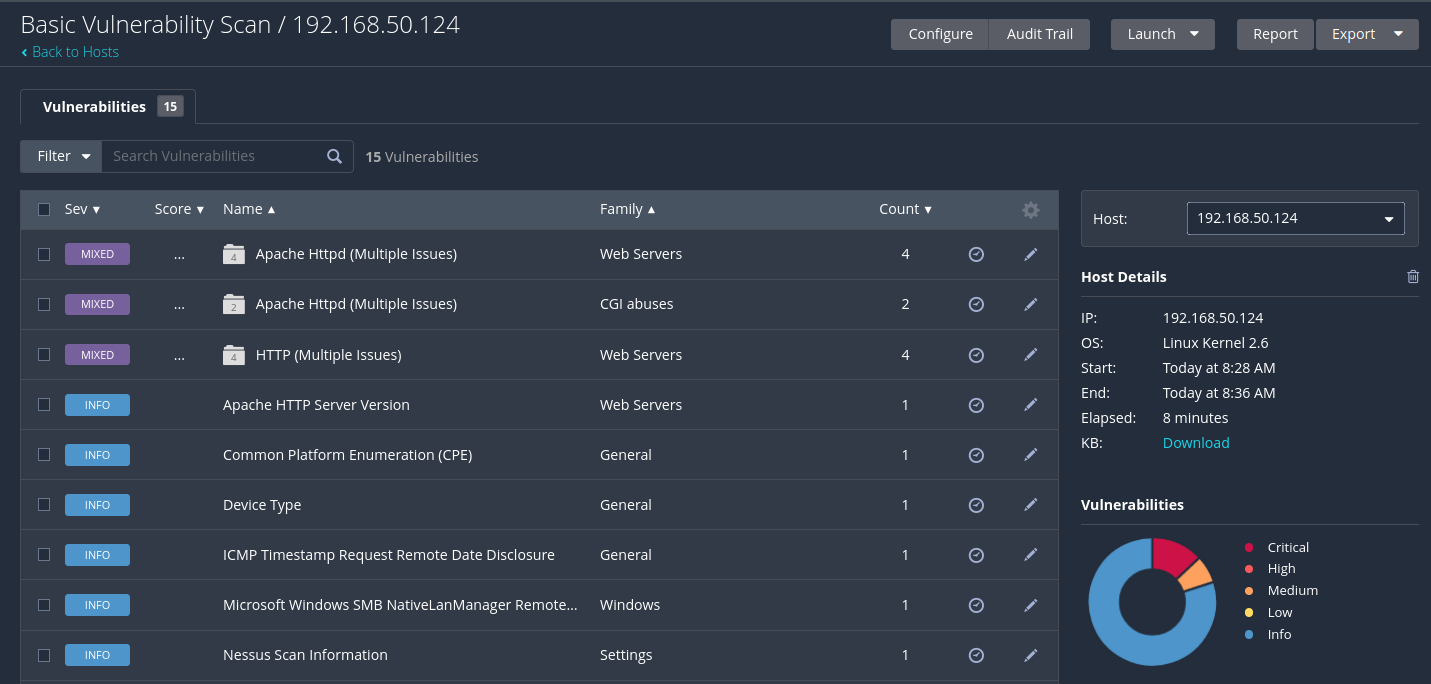Click the table settings gear icon
The image size is (1431, 684).
tap(1031, 210)
